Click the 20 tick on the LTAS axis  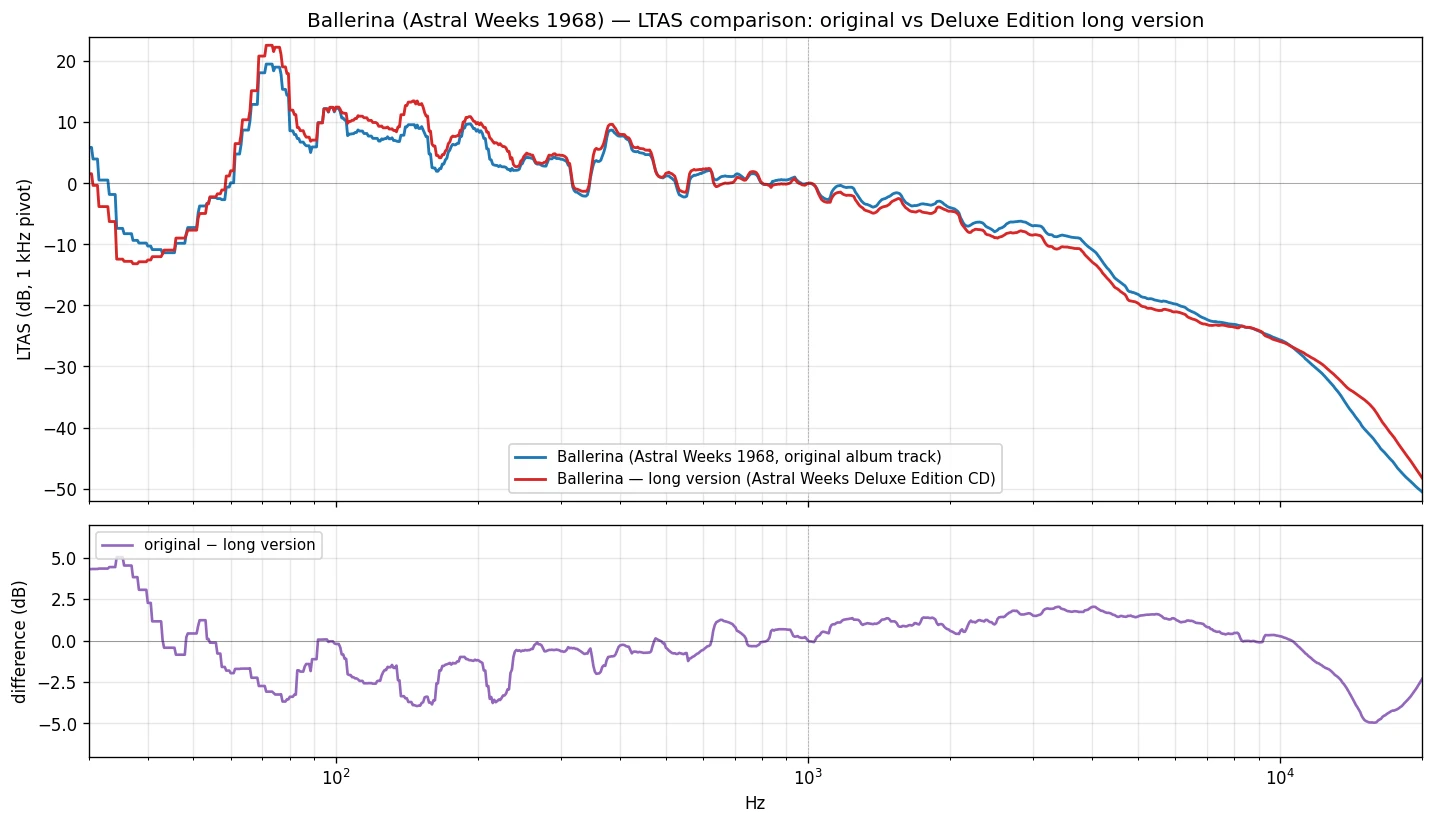70,61
